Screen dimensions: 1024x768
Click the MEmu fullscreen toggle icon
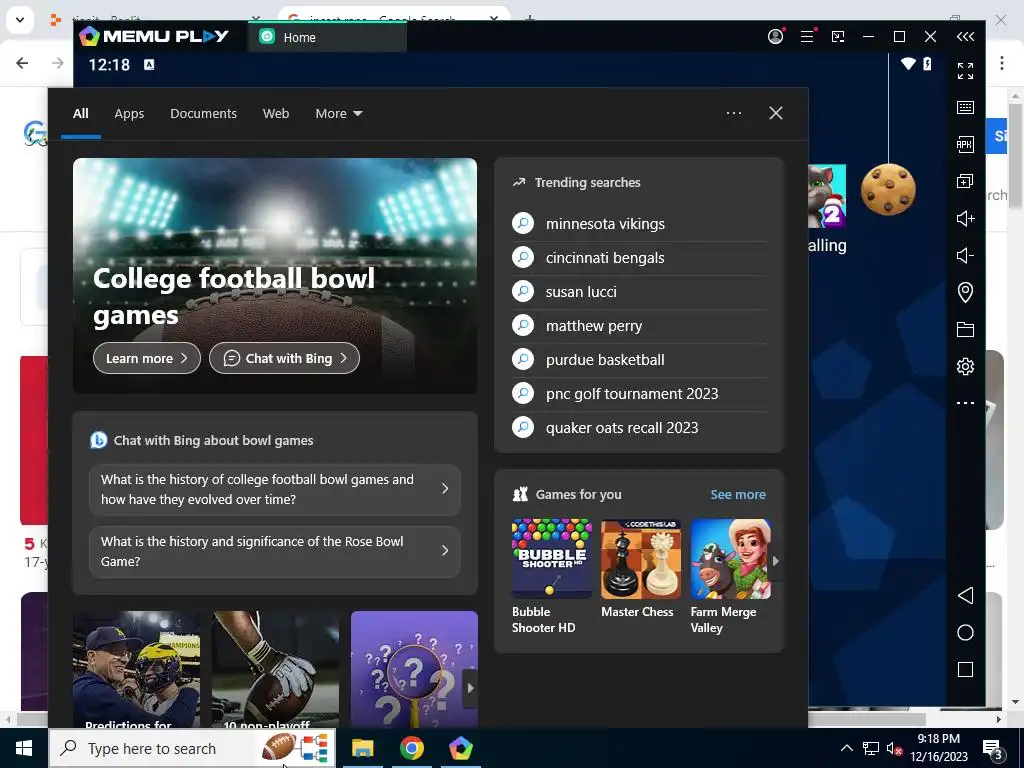[965, 71]
